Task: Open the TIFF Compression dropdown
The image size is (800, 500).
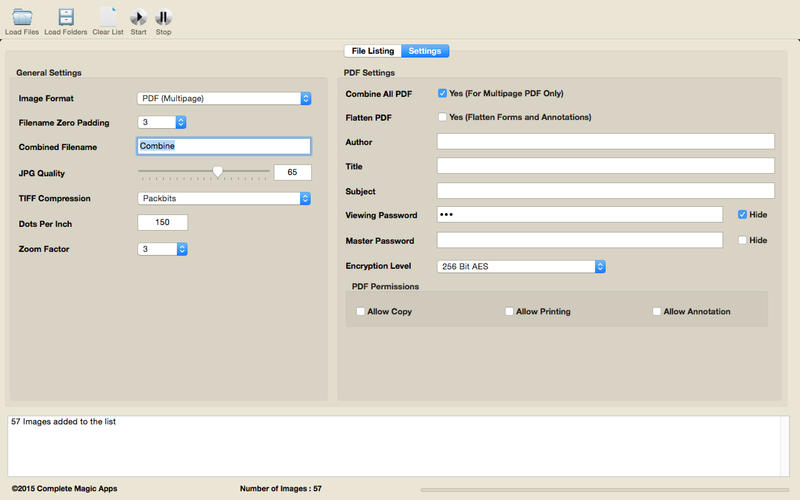Action: (x=224, y=198)
